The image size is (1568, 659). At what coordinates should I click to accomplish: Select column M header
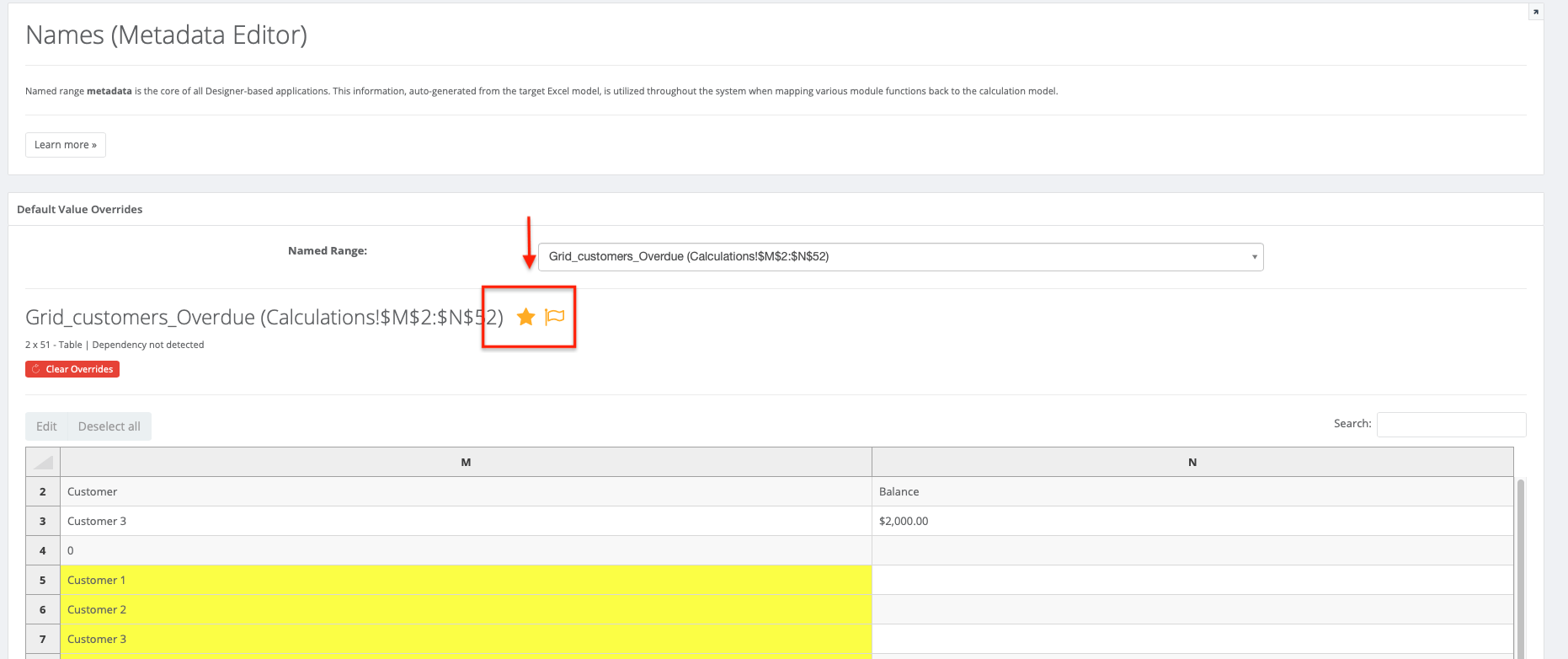pyautogui.click(x=466, y=462)
